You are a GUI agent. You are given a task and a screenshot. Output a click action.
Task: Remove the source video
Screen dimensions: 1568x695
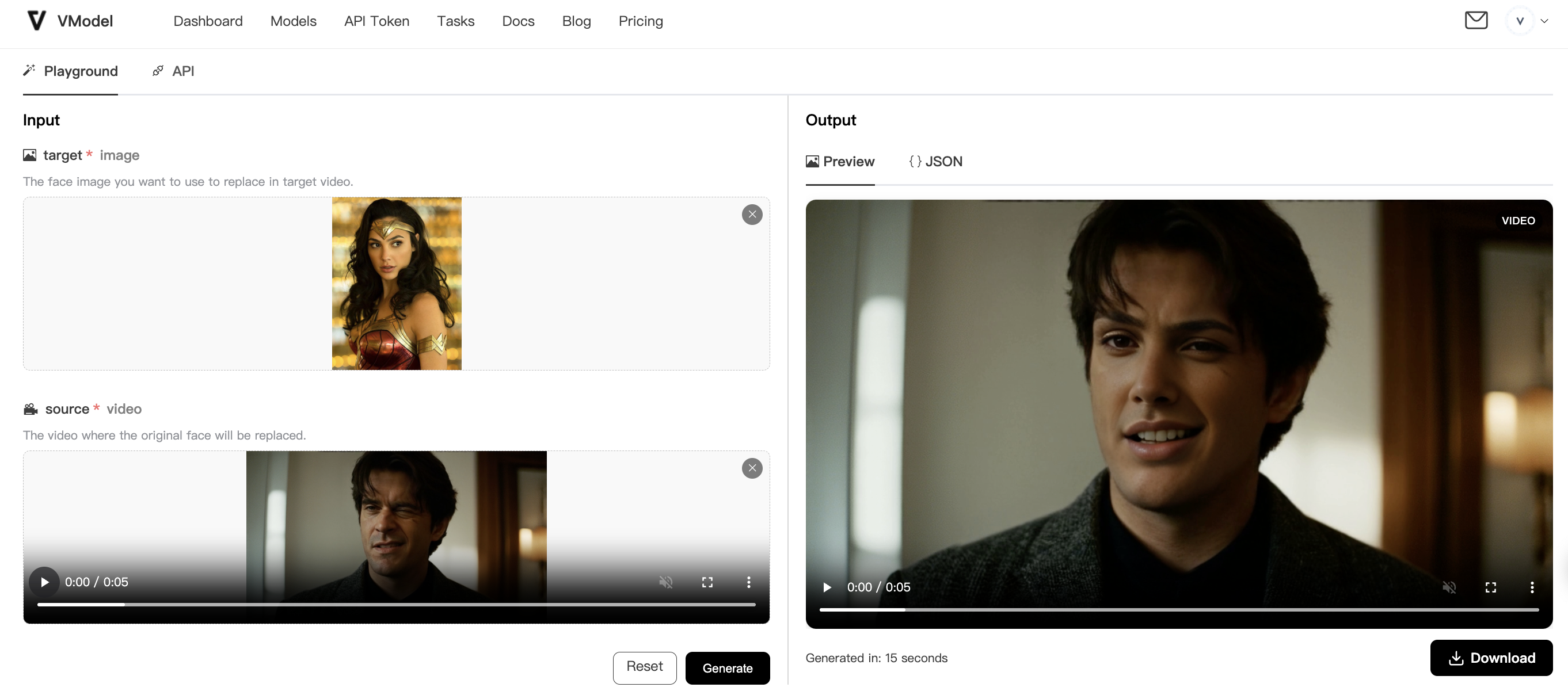click(752, 469)
